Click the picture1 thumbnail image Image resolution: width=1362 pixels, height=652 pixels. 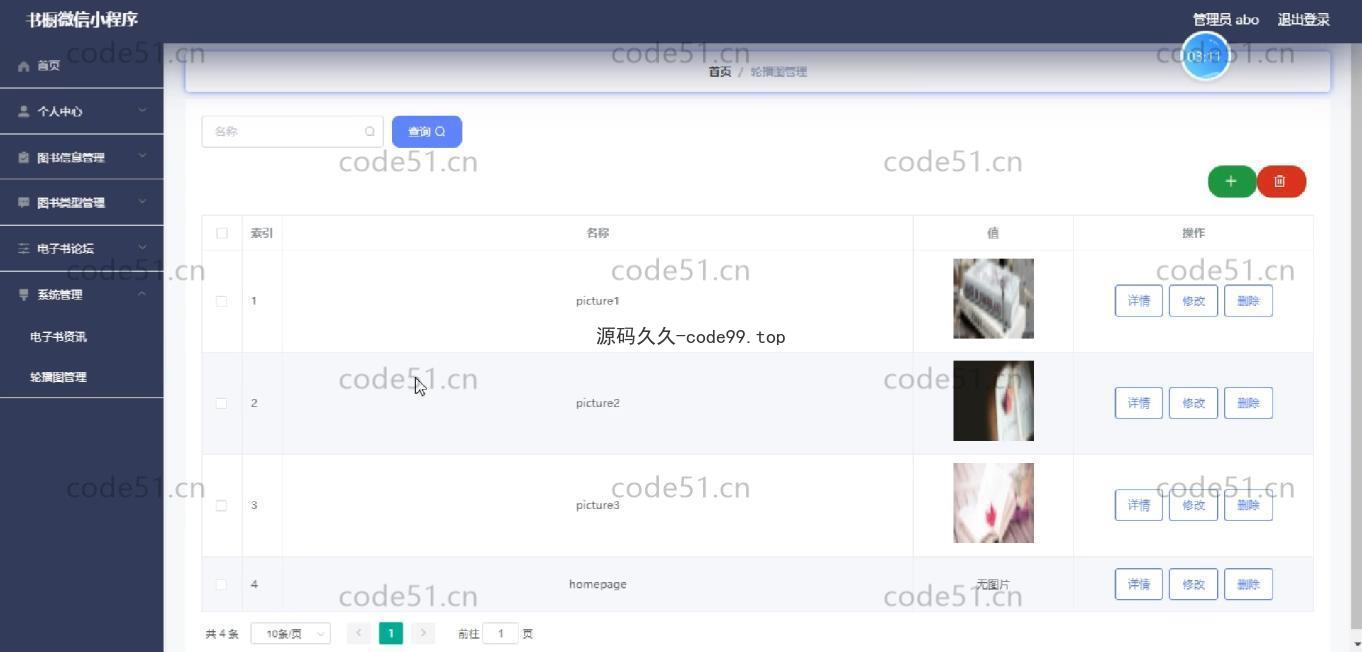click(x=993, y=298)
